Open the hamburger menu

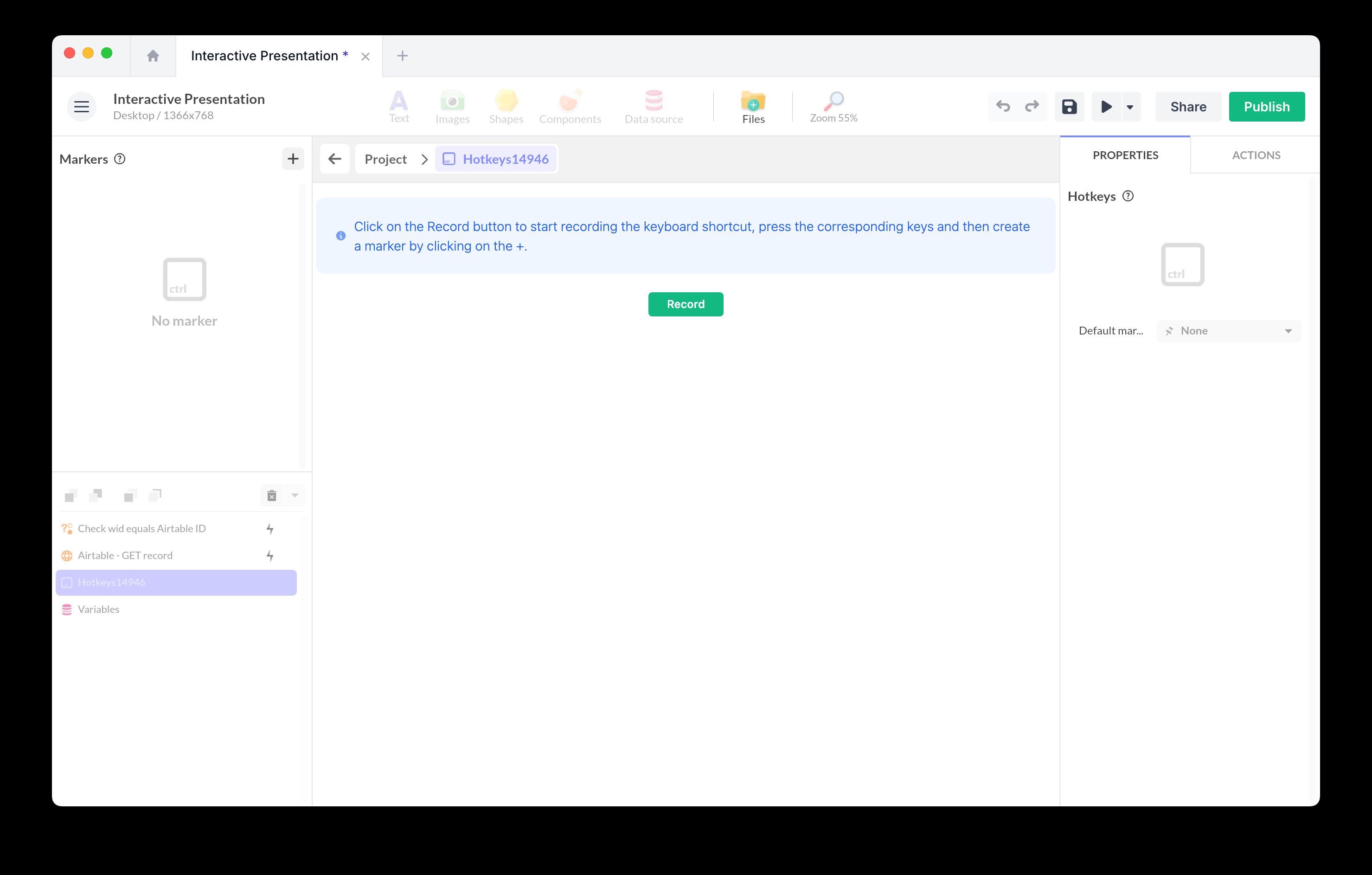pos(81,106)
